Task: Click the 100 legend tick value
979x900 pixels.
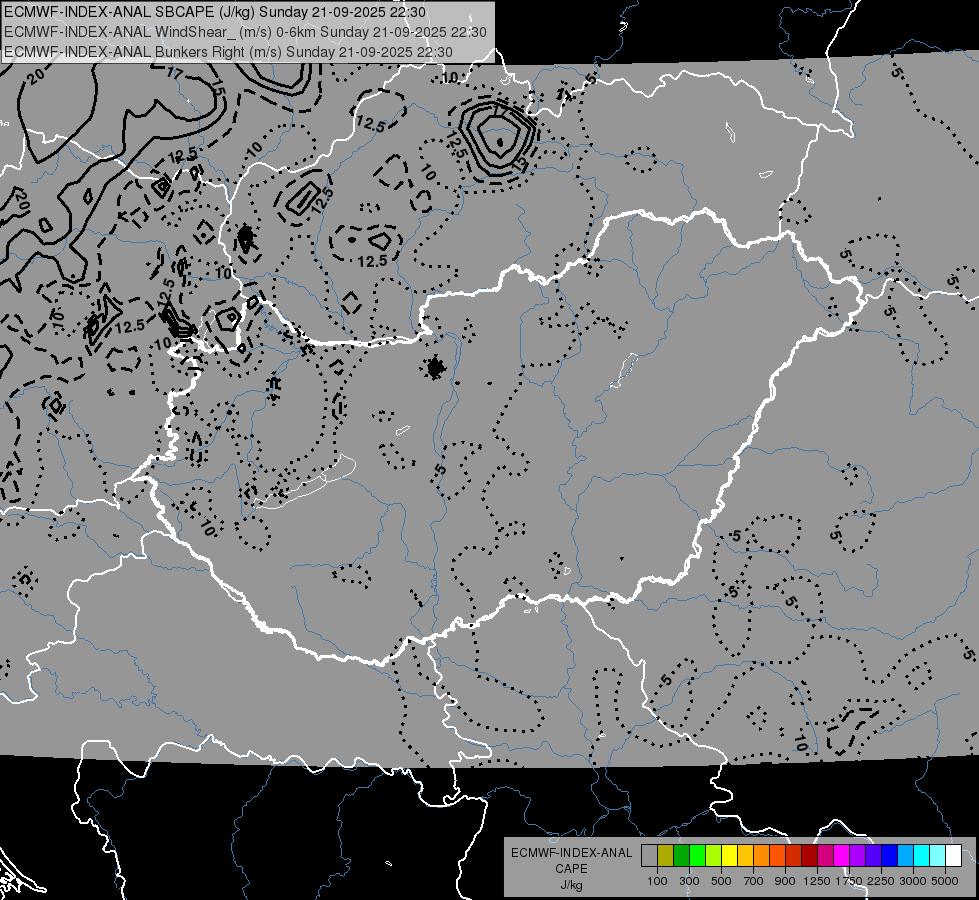Action: (657, 881)
